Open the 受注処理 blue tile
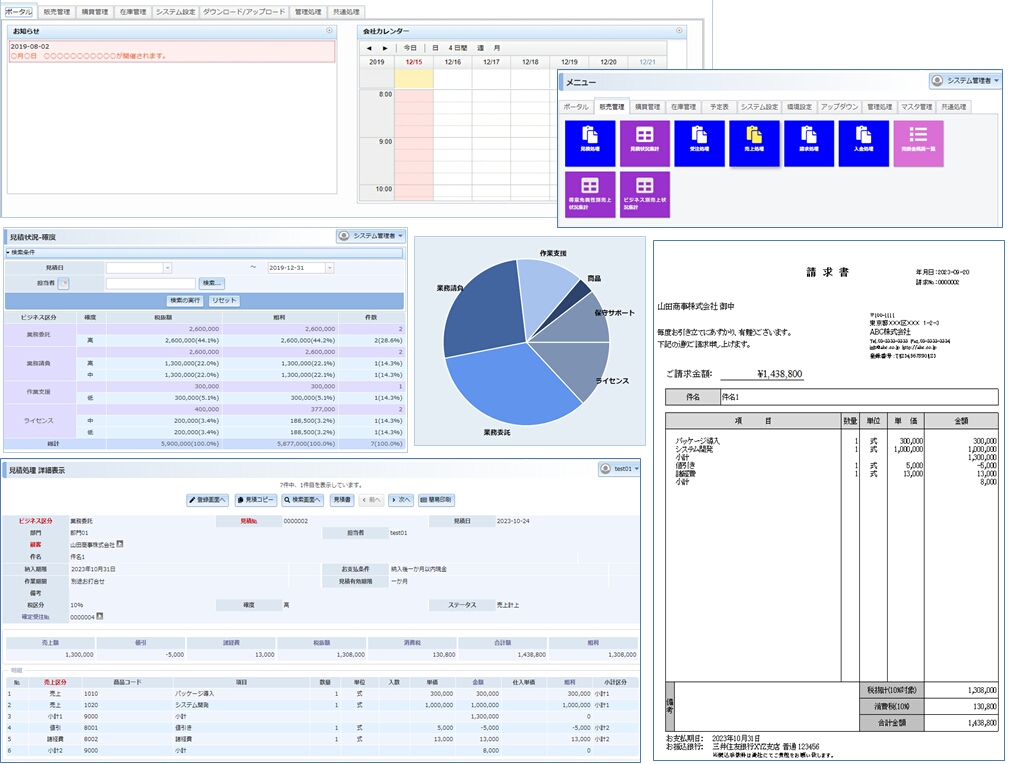Screen dimensions: 1012x764 pos(699,143)
